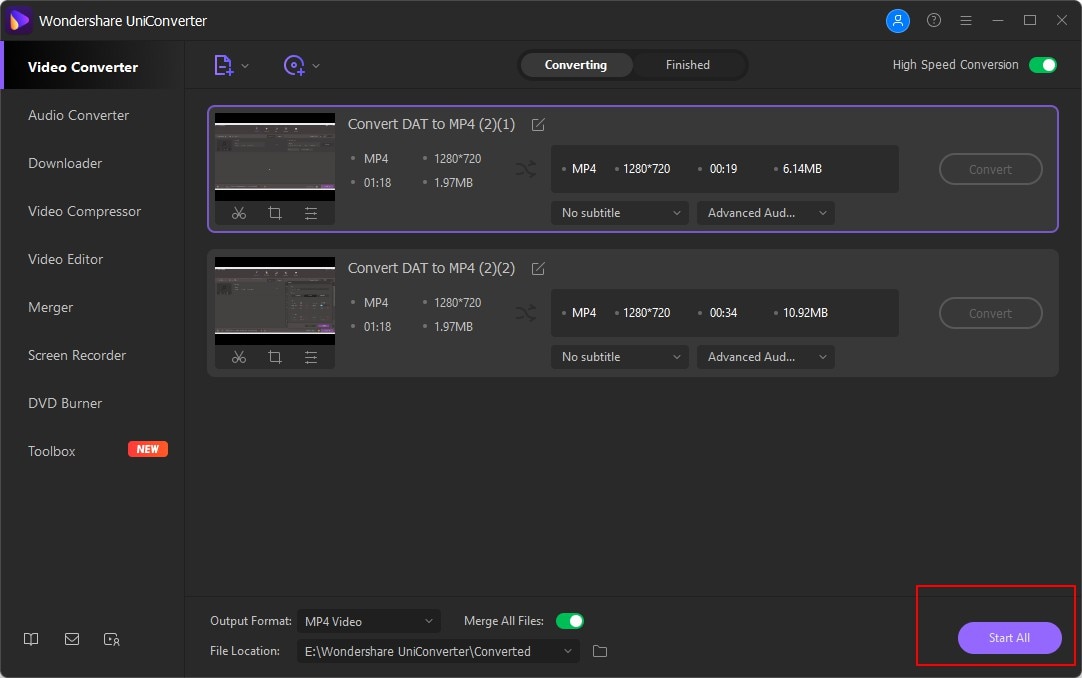Toggle the Merge All Files switch
The height and width of the screenshot is (678, 1082).
(570, 621)
